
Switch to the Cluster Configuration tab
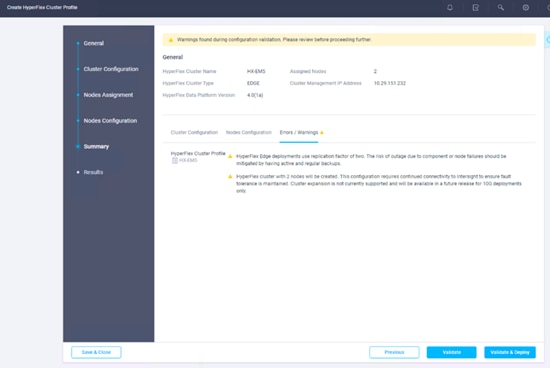(194, 133)
